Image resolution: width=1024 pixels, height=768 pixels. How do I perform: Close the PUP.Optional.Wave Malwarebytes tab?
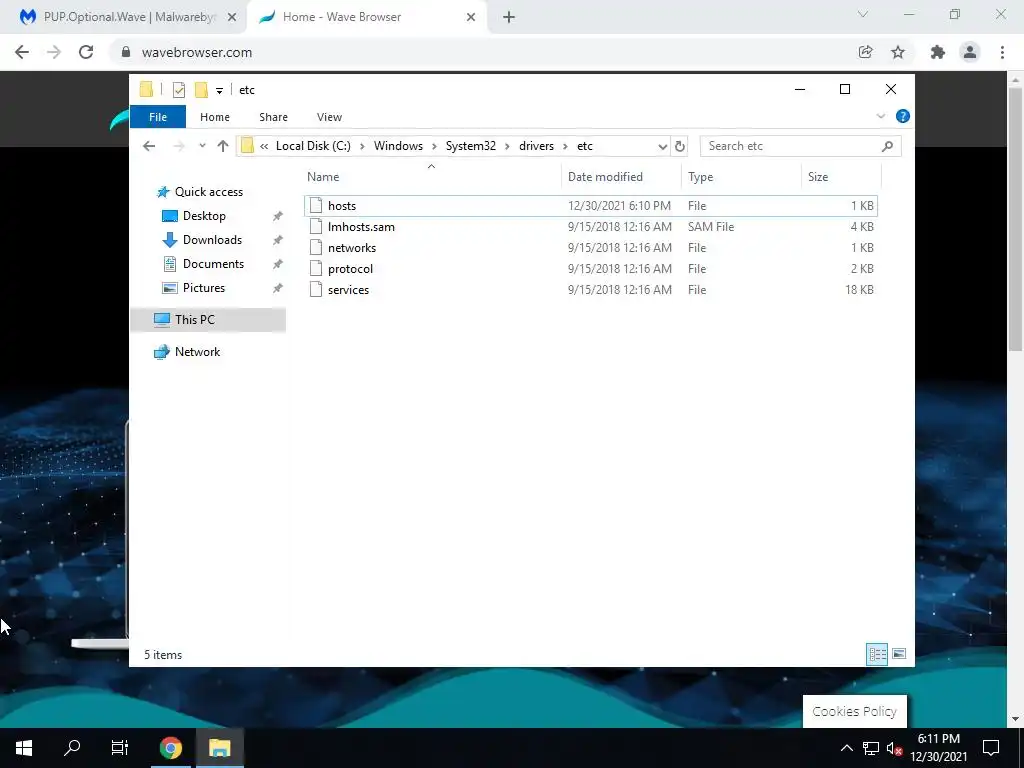click(x=232, y=17)
